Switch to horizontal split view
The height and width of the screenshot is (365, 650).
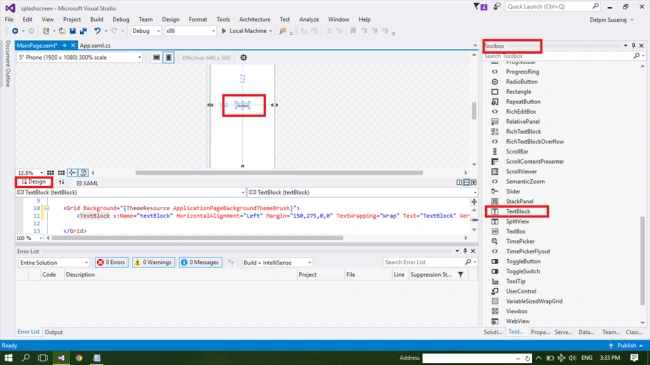click(466, 182)
